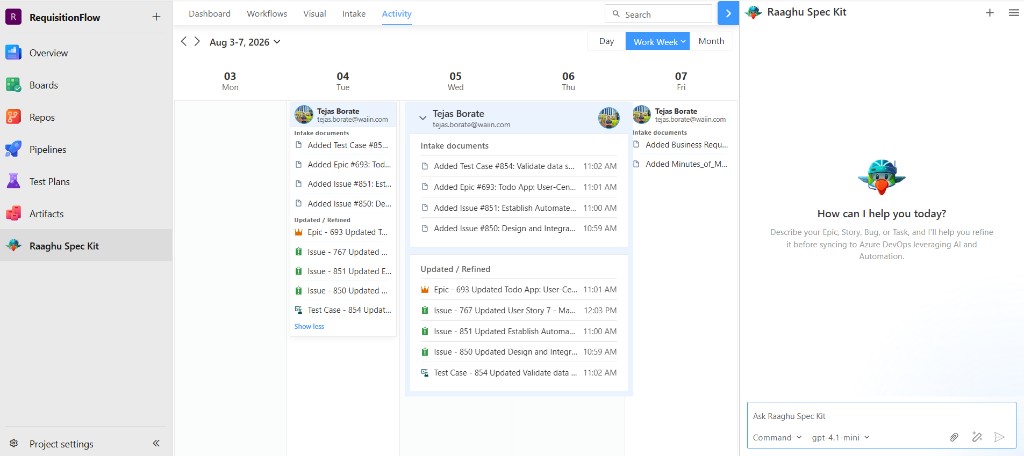Start a new chat with plus icon
1024x456 pixels.
click(x=989, y=12)
